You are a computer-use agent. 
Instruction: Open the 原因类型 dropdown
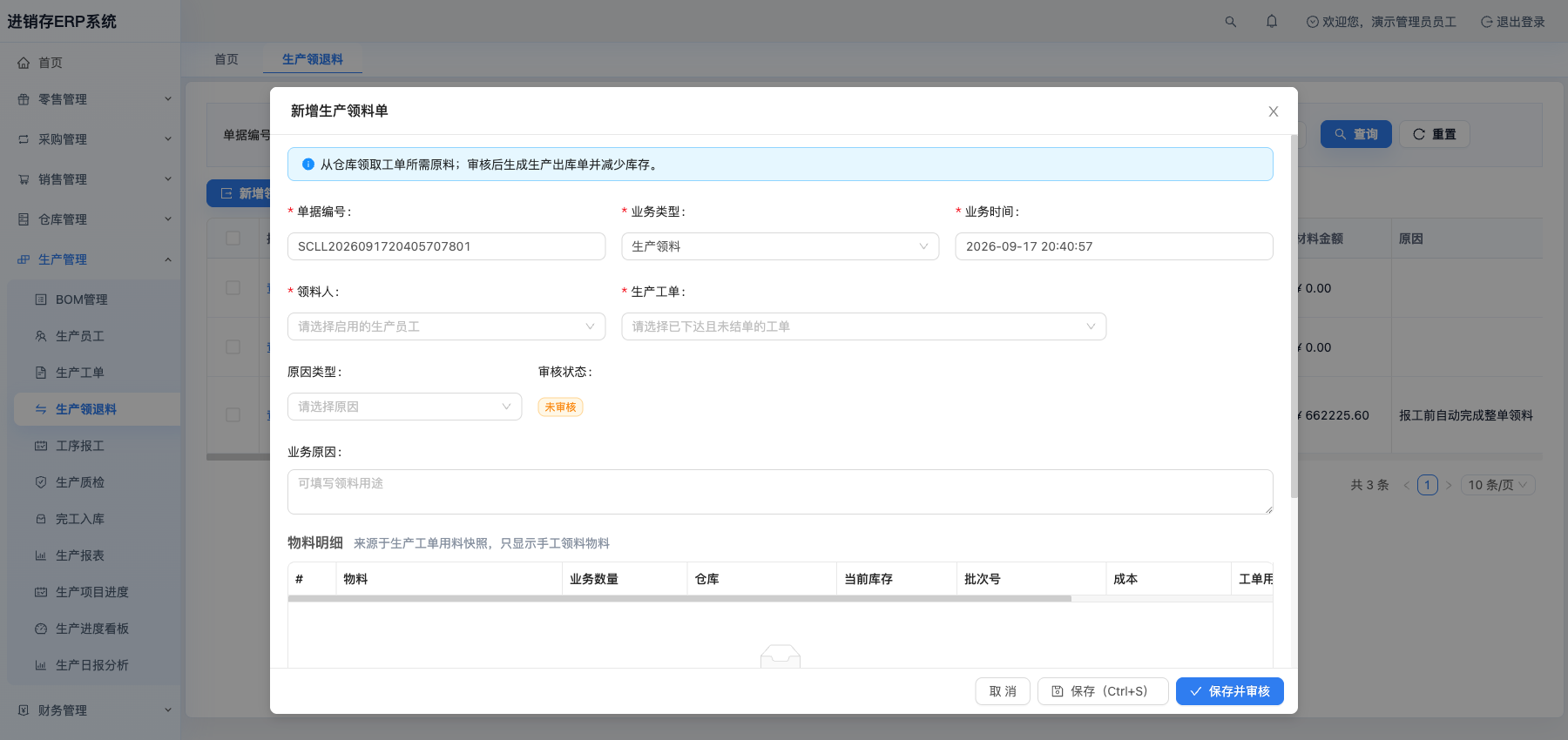(x=405, y=407)
